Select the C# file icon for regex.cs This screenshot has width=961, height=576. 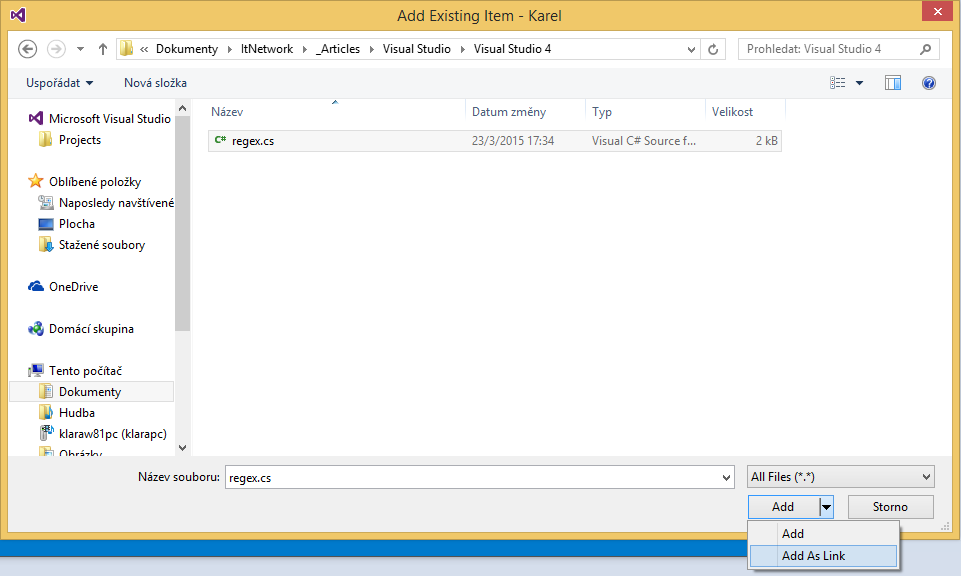[220, 140]
